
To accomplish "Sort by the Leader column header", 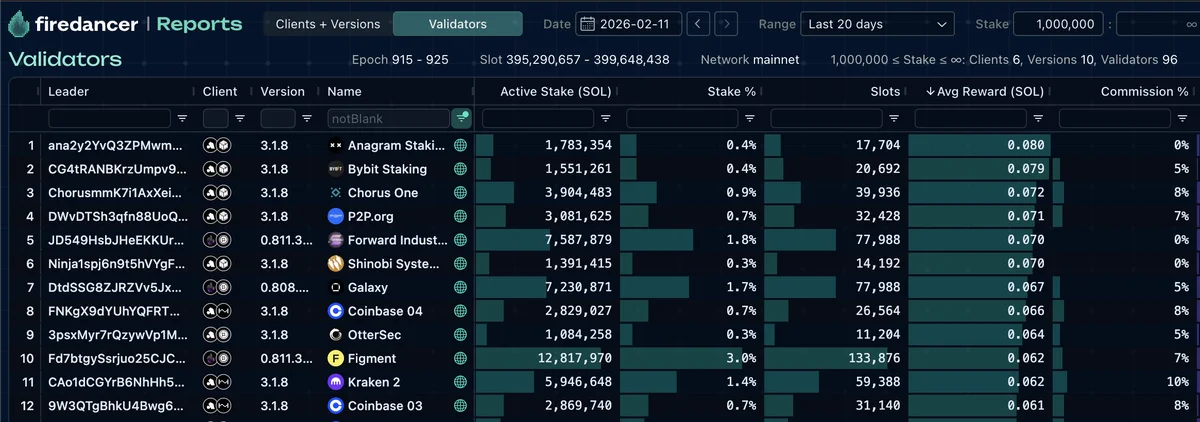I will click(69, 91).
